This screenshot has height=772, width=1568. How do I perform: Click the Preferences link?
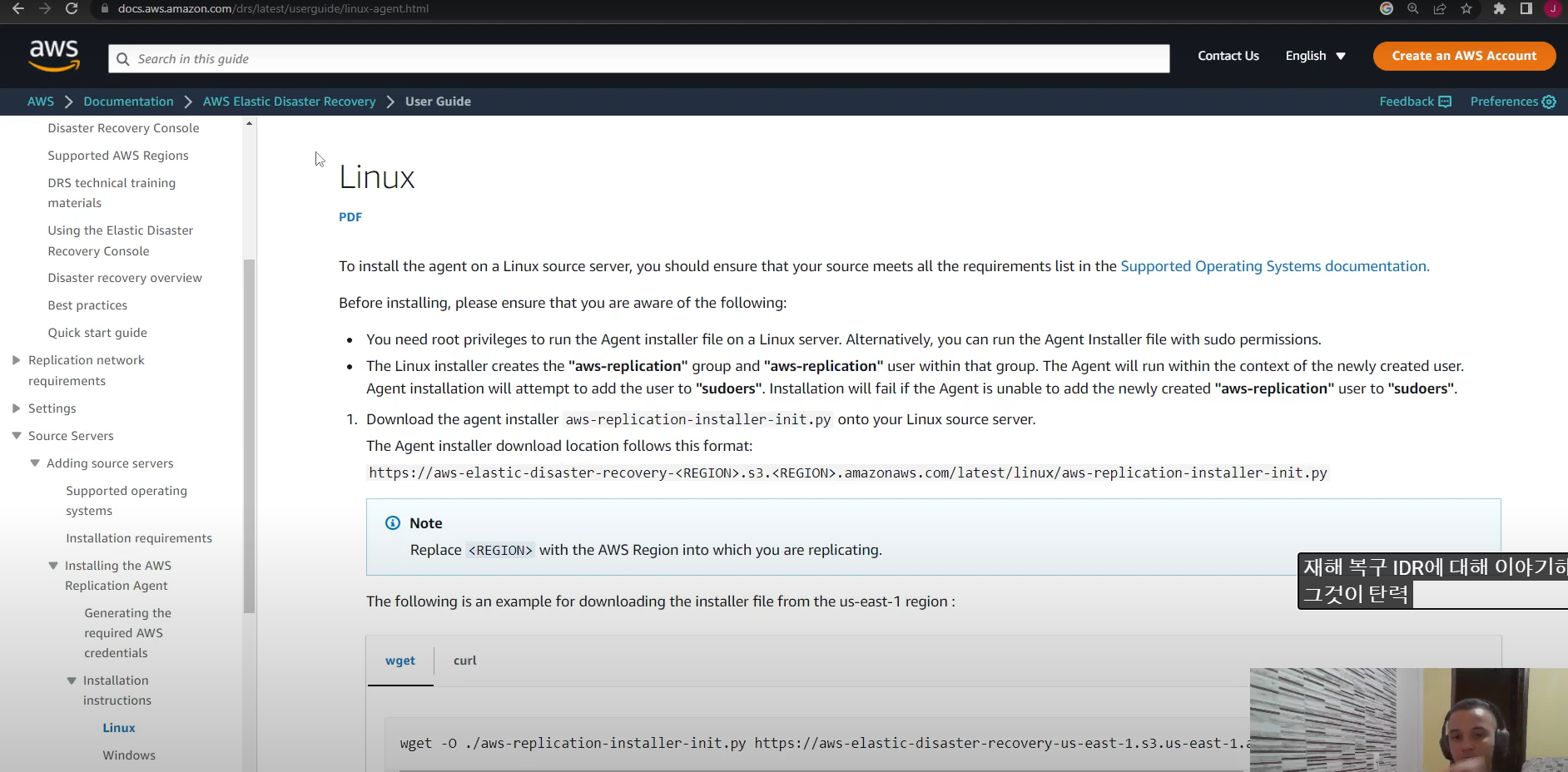coord(1504,101)
